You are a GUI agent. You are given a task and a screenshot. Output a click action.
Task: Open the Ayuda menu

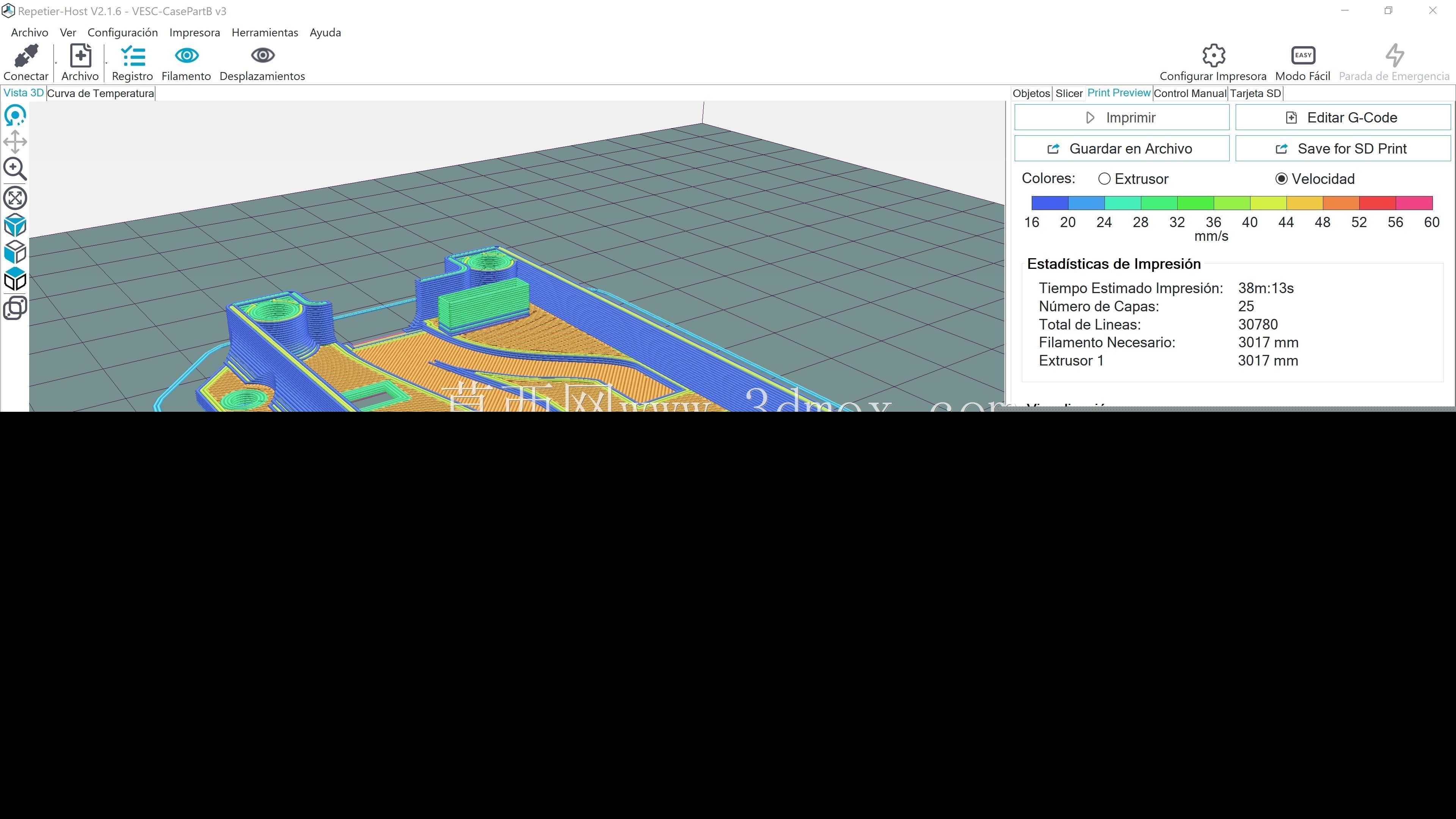click(325, 33)
